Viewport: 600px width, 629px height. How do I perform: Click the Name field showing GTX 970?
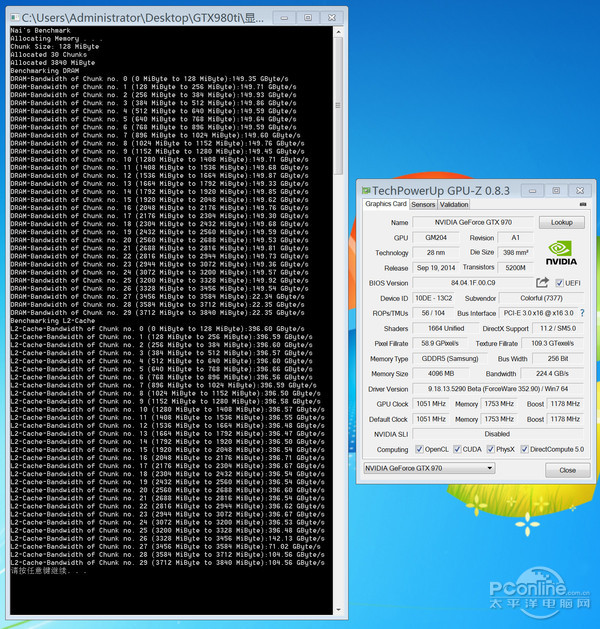473,222
